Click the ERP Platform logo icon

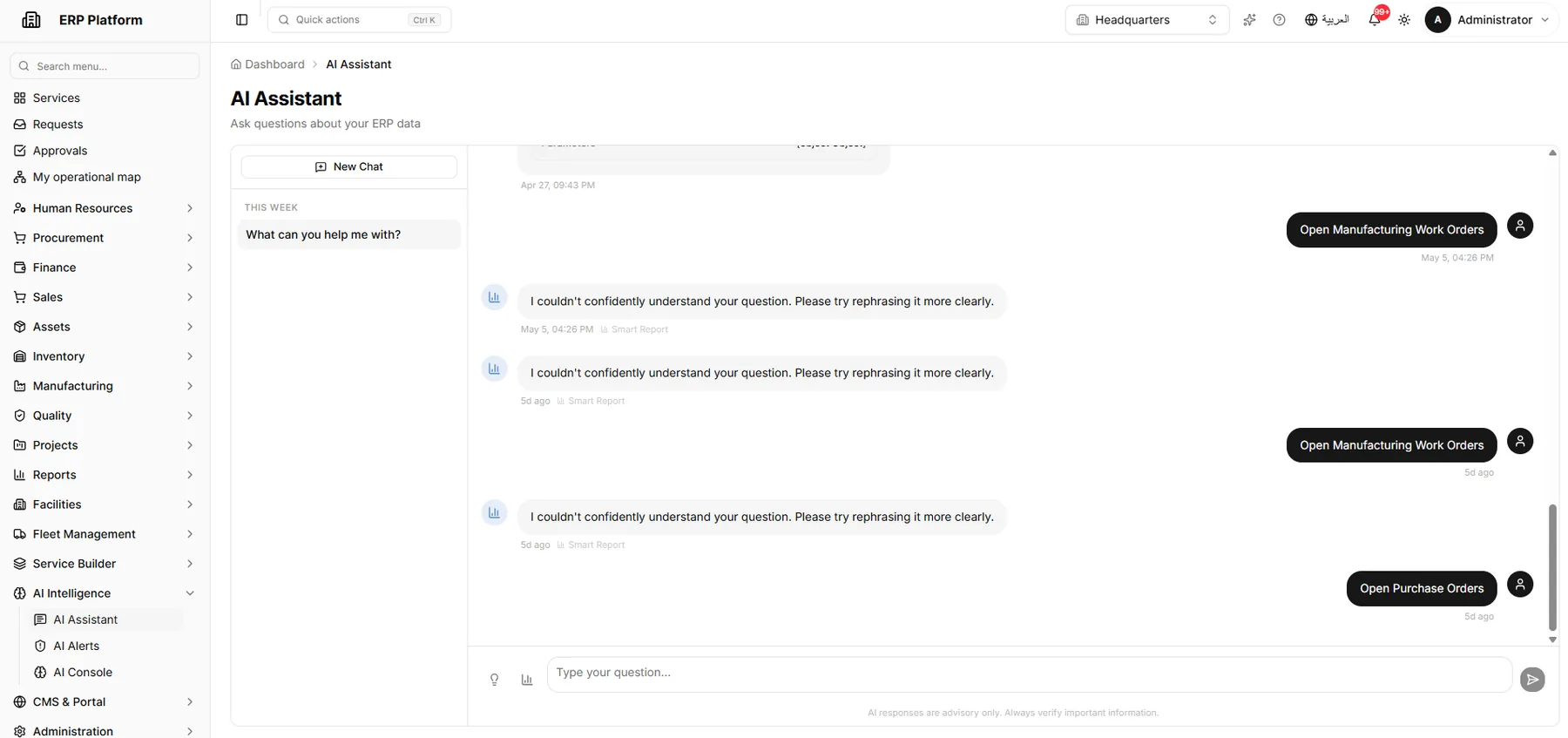click(31, 20)
